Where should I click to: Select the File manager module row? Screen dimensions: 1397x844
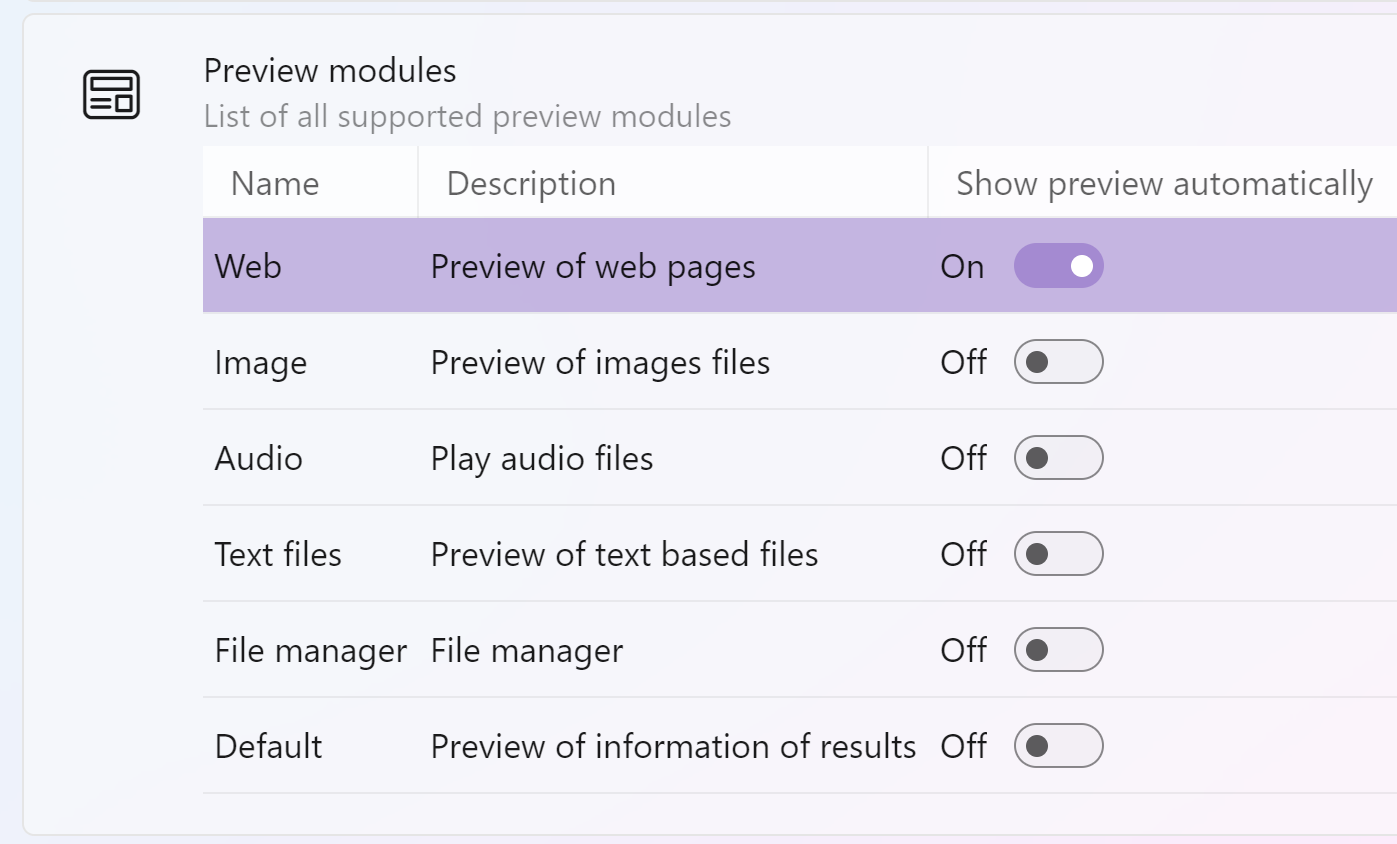pyautogui.click(x=310, y=649)
